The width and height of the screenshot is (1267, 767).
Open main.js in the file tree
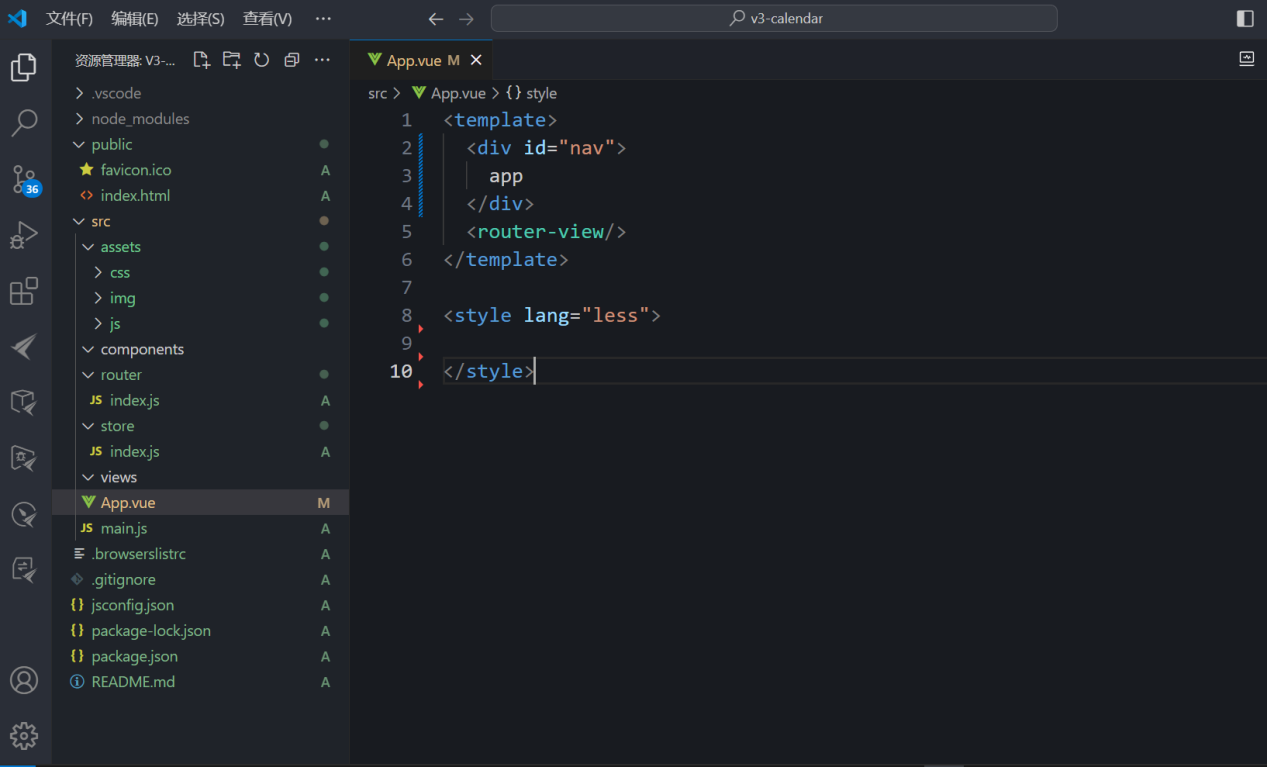pyautogui.click(x=123, y=529)
